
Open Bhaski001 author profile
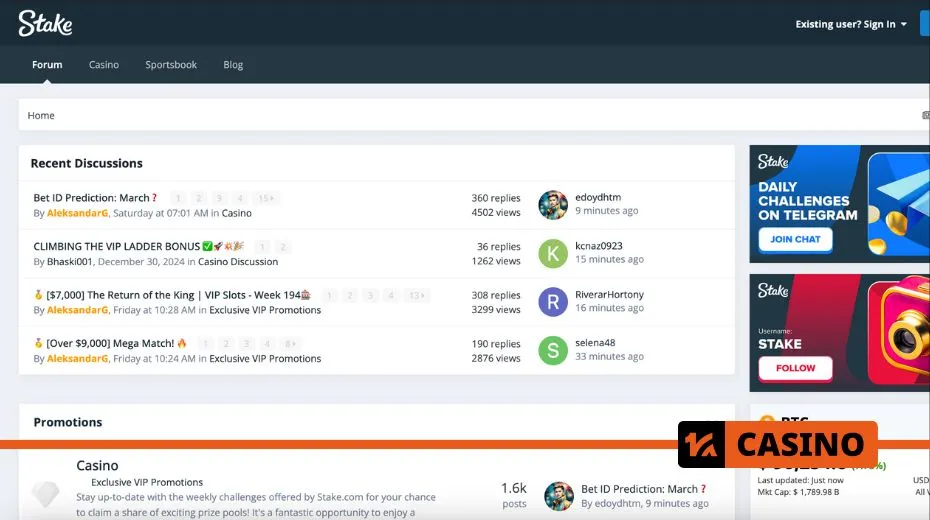tap(69, 261)
